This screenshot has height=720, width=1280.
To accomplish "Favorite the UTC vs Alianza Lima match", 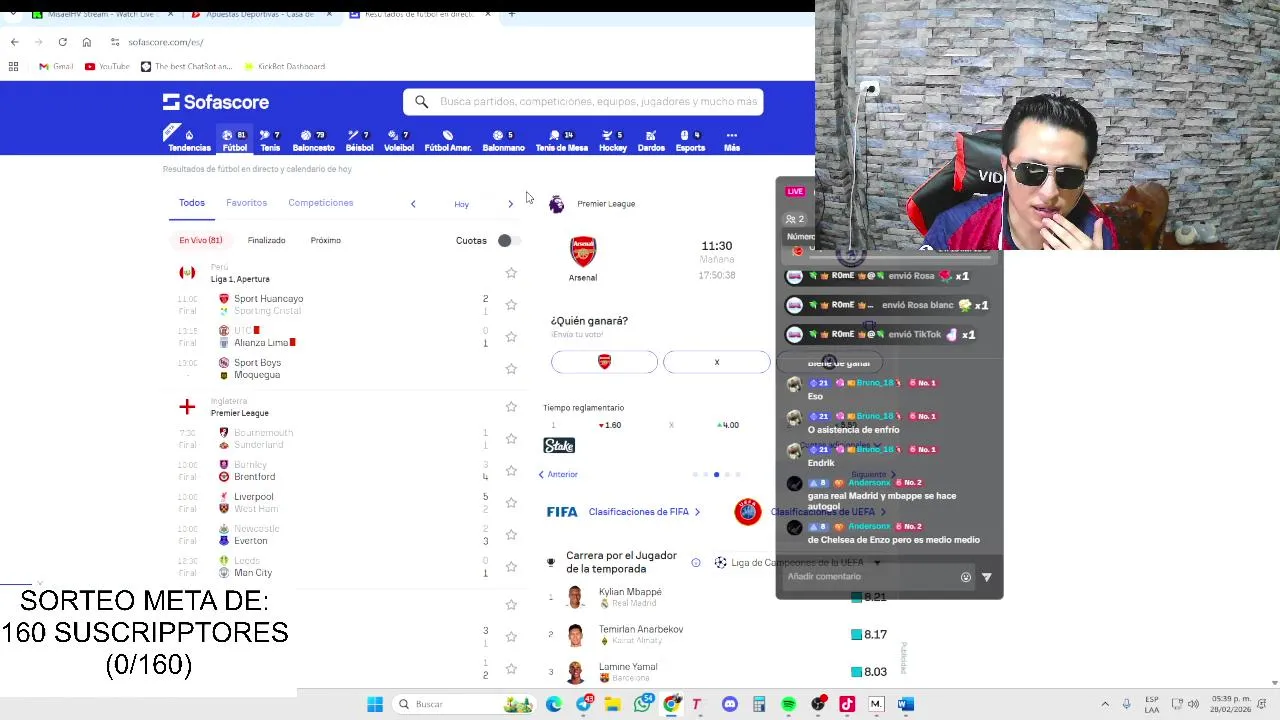I will tap(511, 336).
